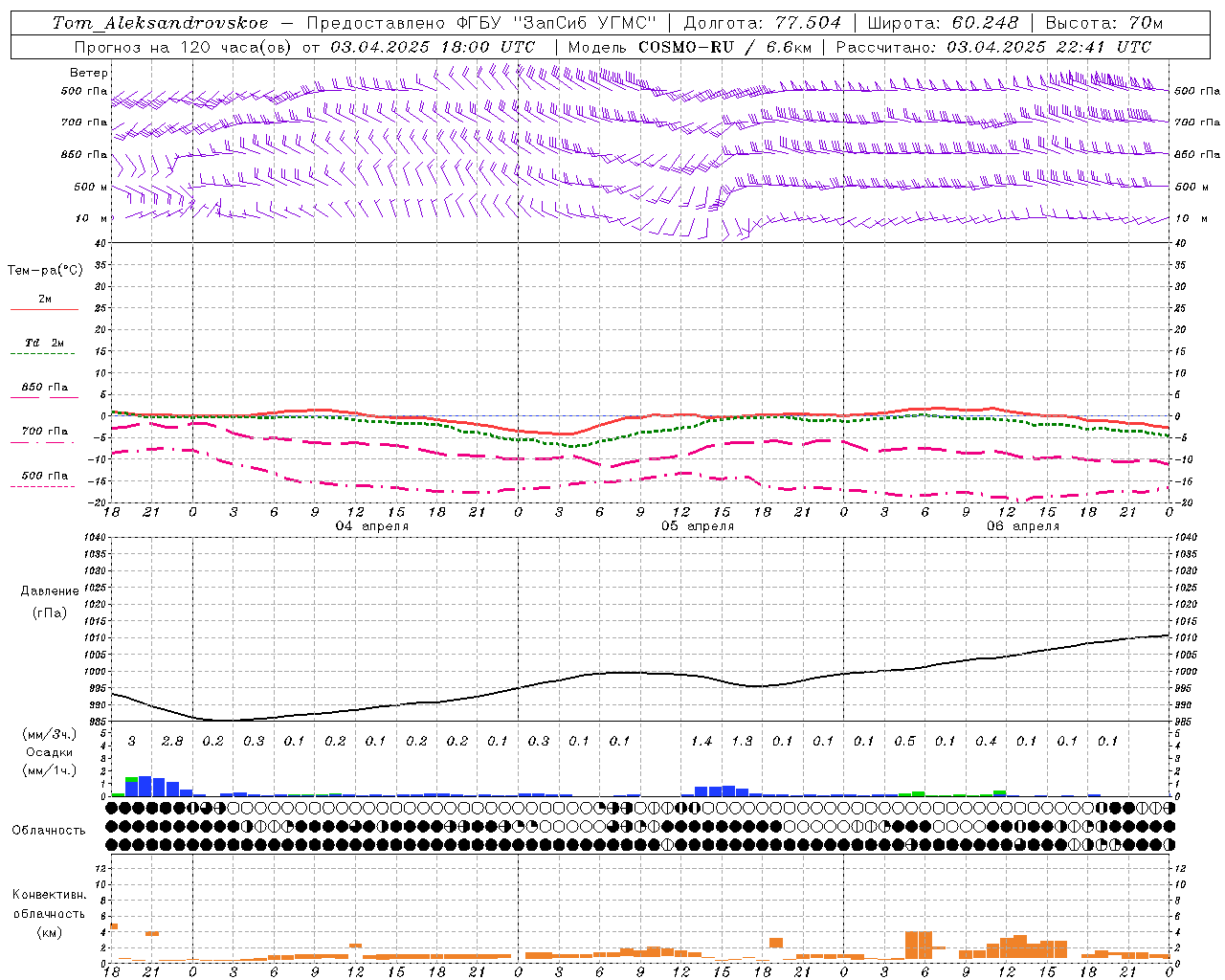Screen dimensions: 1225x980
Task: Select the 0.5 precipitation amount value
Action: (x=904, y=741)
